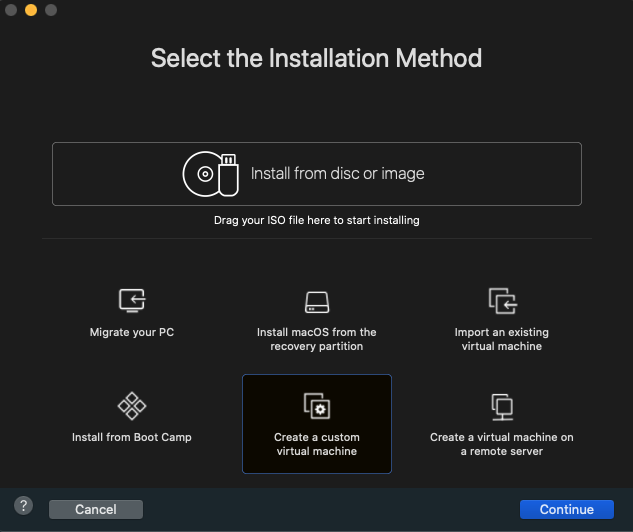633x532 pixels.
Task: Click the Boot Camp diamond icon
Action: 132,406
